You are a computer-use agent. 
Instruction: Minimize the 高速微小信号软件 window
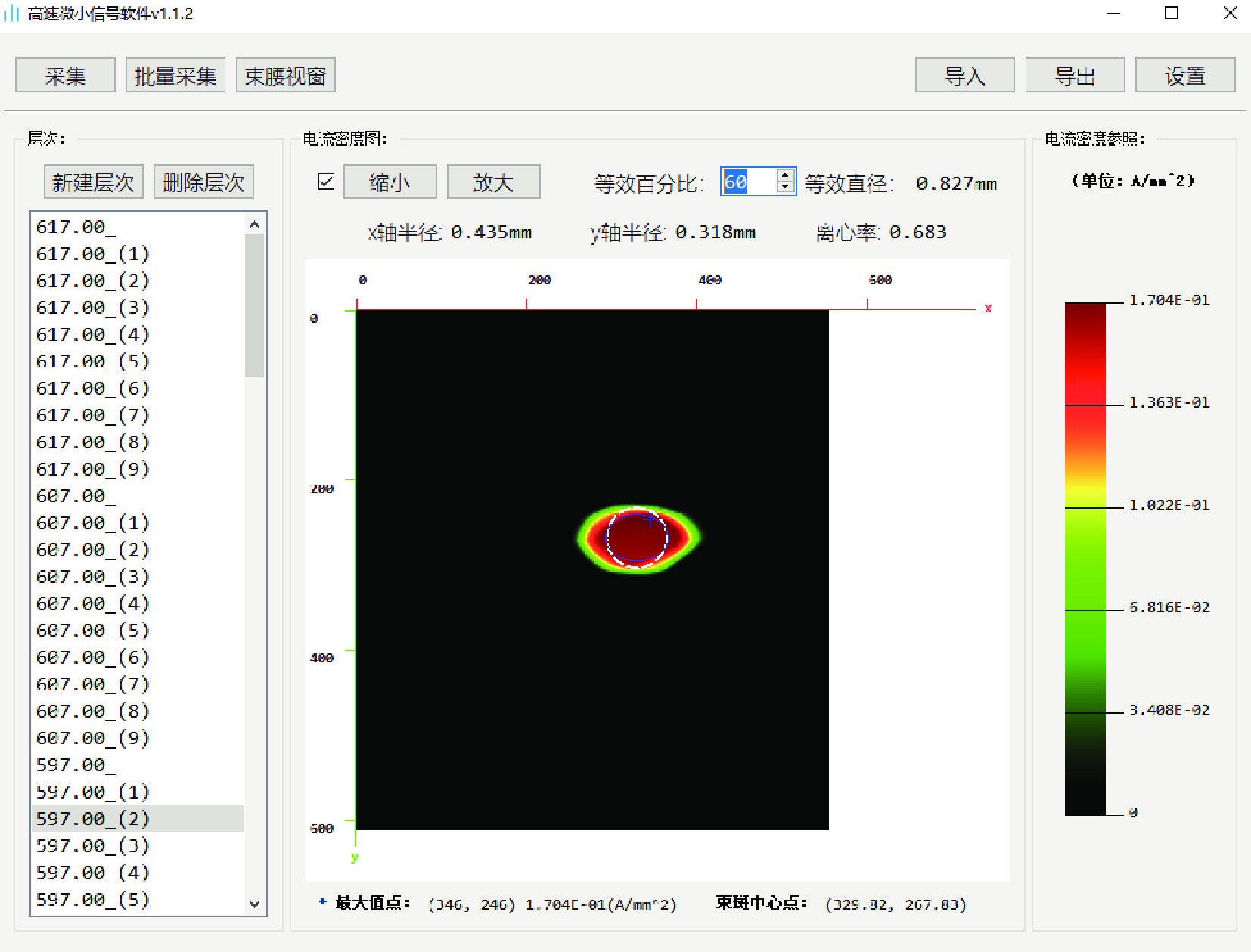tap(1113, 13)
